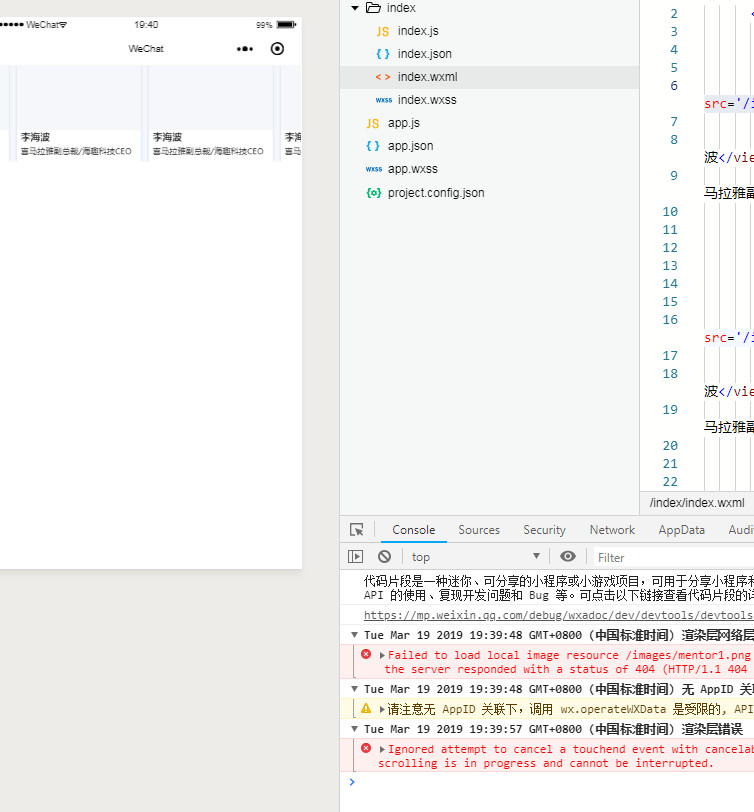Expand the AppID warning message details
The image size is (754, 812).
tap(382, 708)
